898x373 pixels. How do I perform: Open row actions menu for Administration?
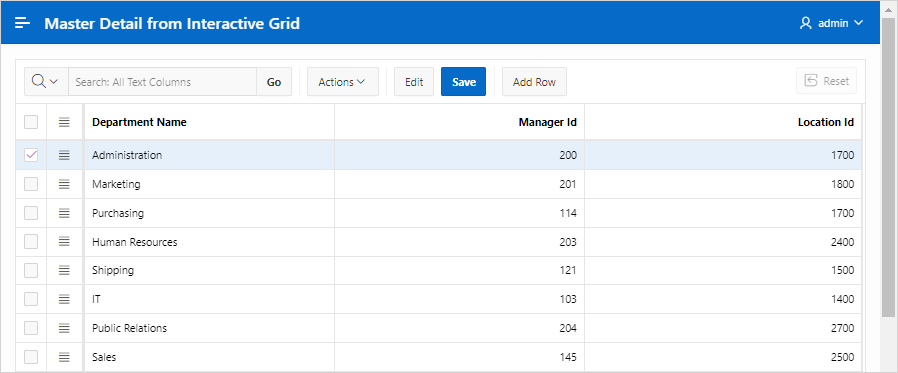(64, 155)
